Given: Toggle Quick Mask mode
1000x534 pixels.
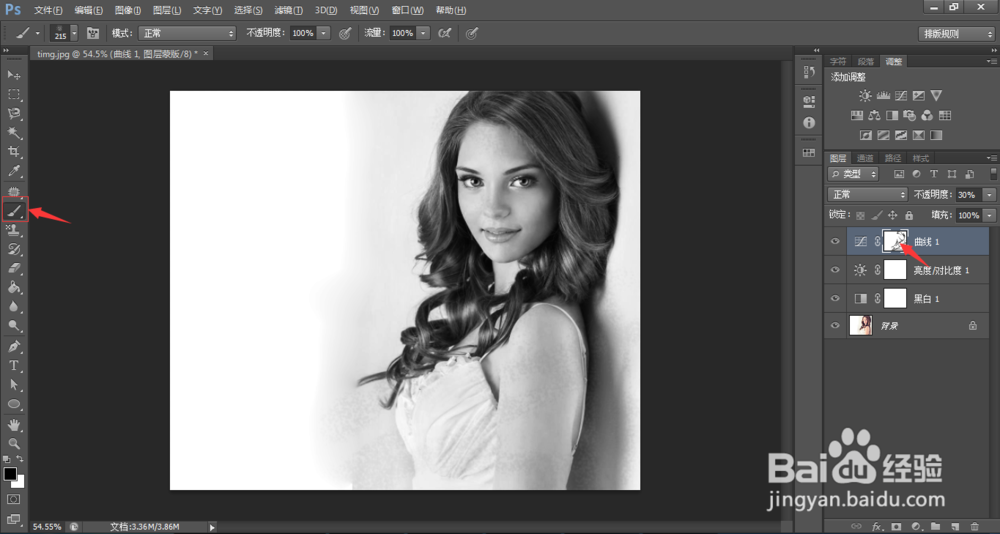Looking at the screenshot, I should pyautogui.click(x=14, y=499).
